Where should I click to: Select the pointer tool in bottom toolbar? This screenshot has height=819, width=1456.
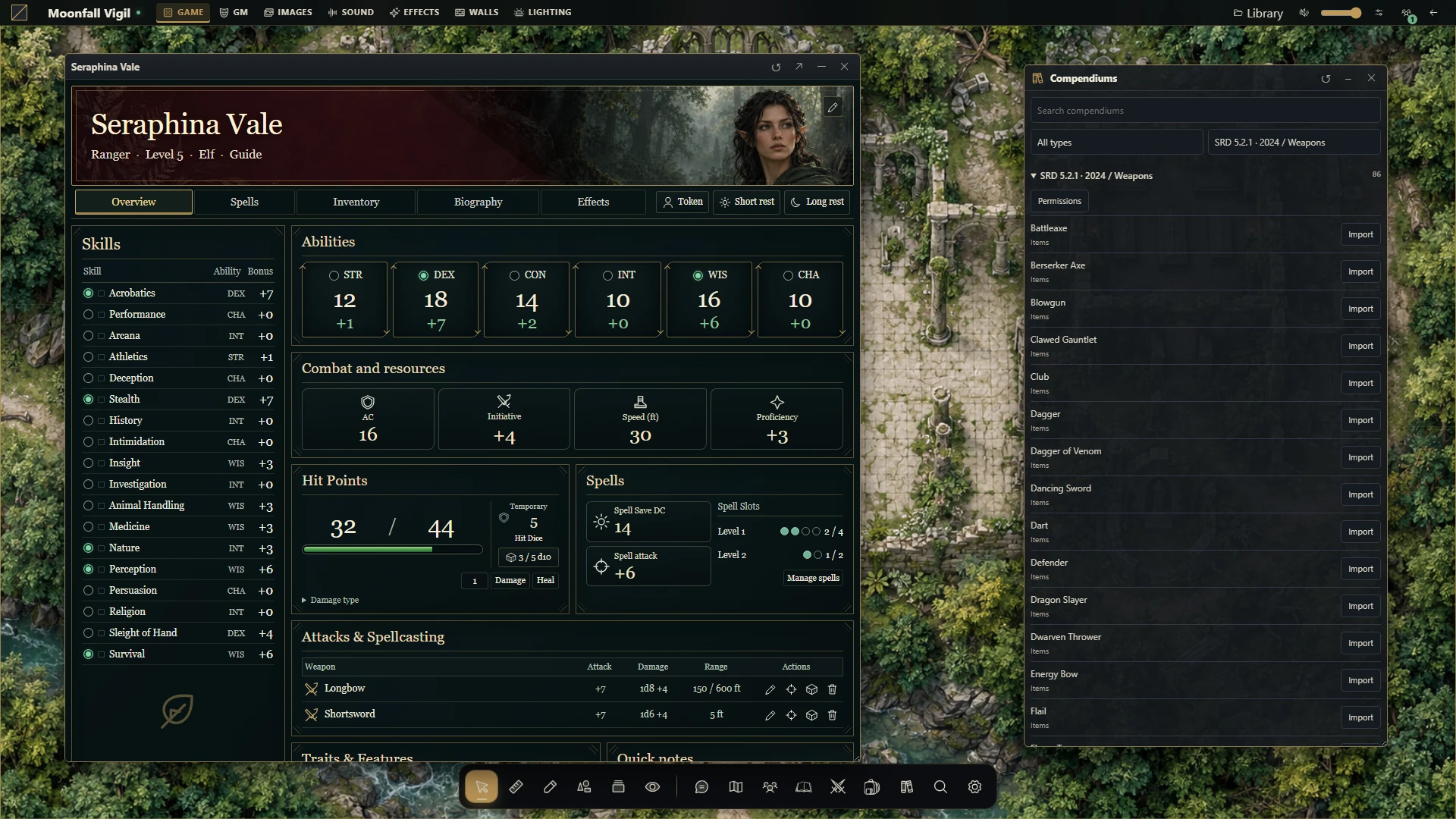coord(482,787)
